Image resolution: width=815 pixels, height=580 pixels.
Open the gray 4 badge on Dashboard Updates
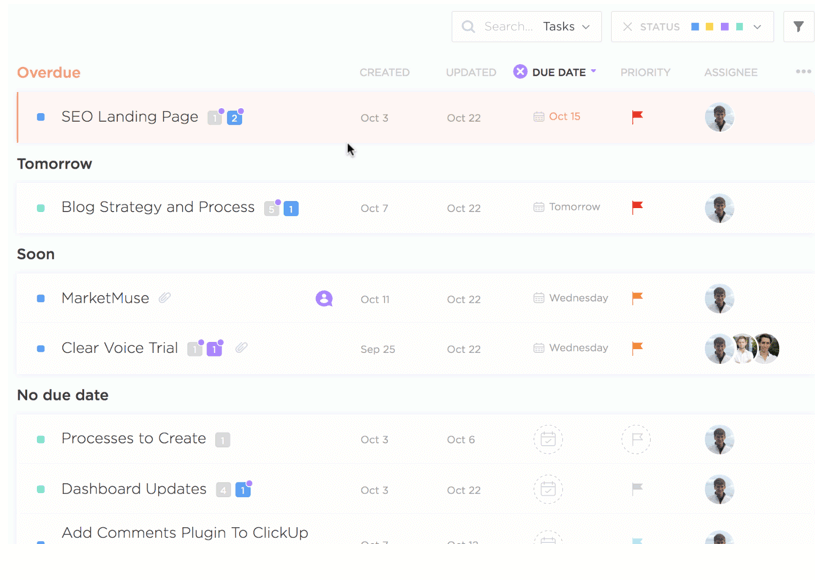point(224,490)
